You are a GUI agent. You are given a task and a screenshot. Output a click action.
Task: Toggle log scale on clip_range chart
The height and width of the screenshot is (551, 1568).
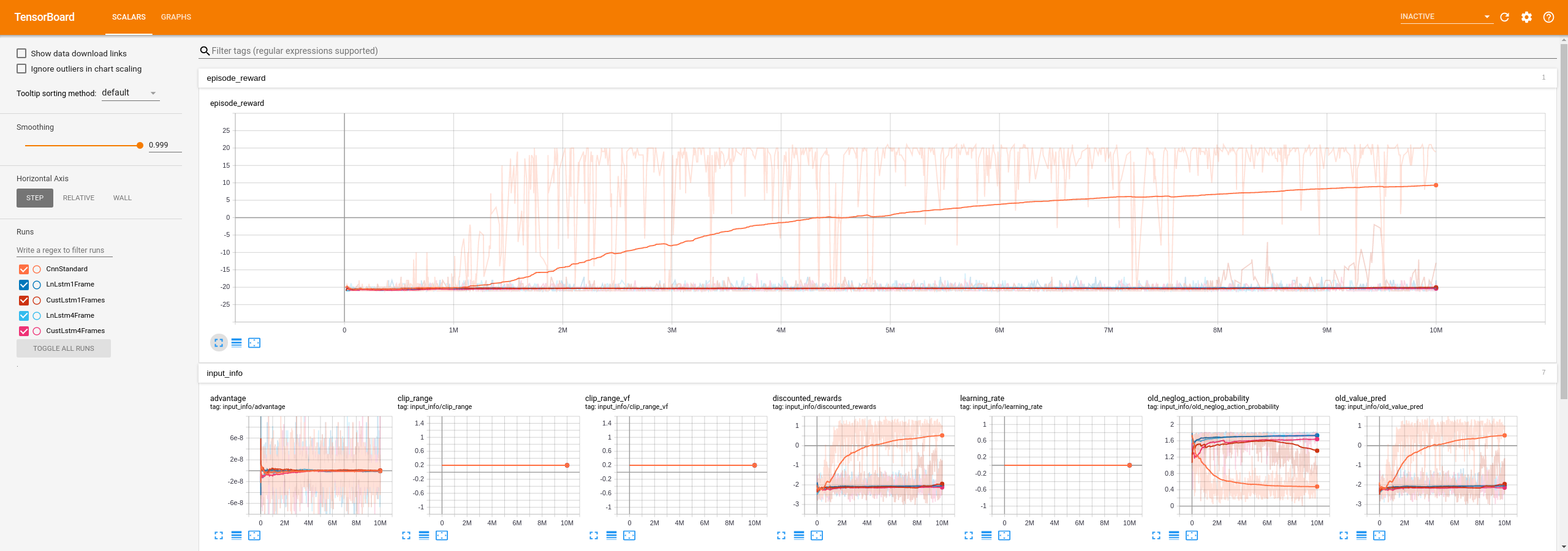tap(424, 536)
